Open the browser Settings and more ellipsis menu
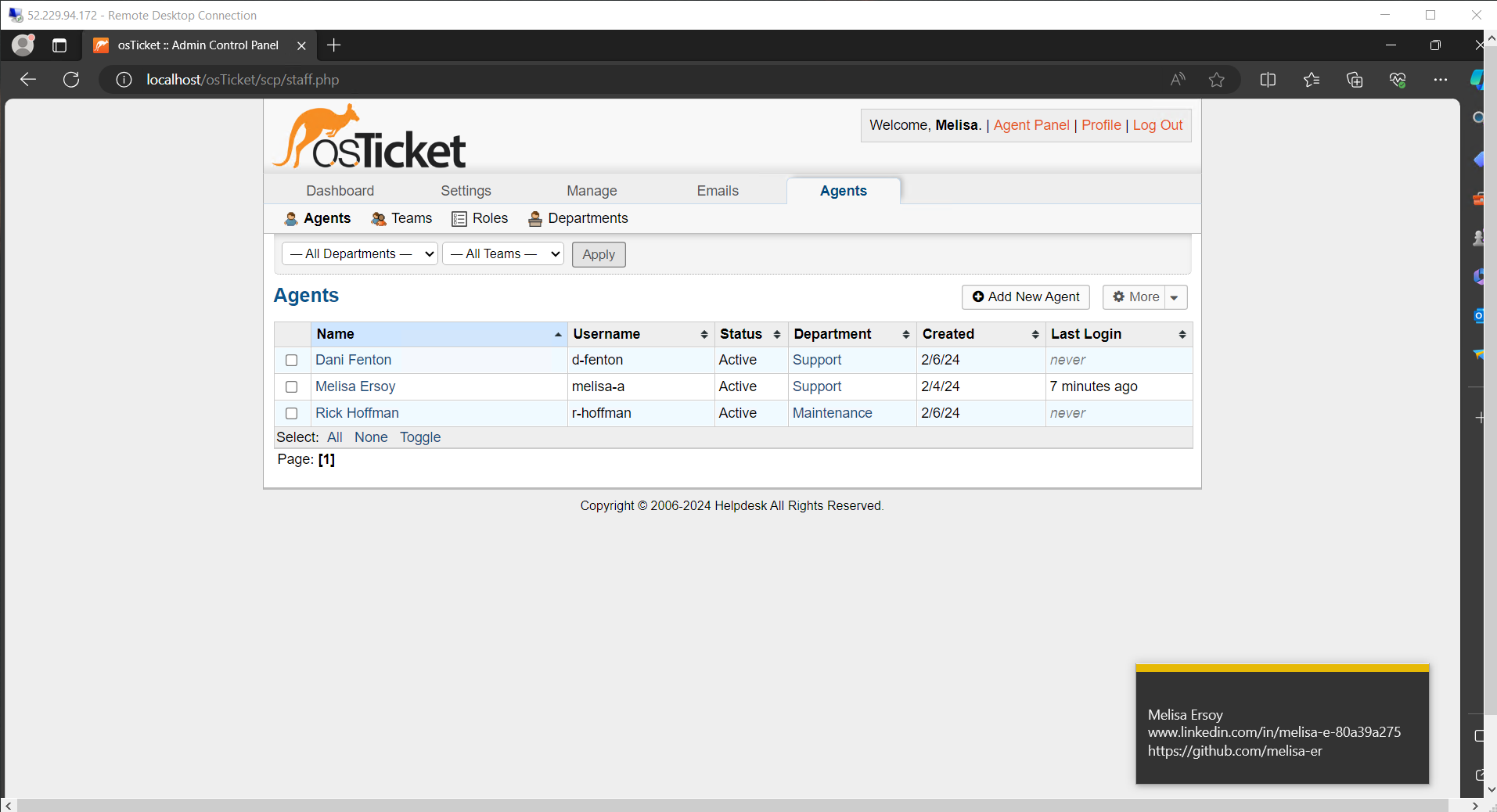This screenshot has width=1497, height=812. pyautogui.click(x=1441, y=79)
